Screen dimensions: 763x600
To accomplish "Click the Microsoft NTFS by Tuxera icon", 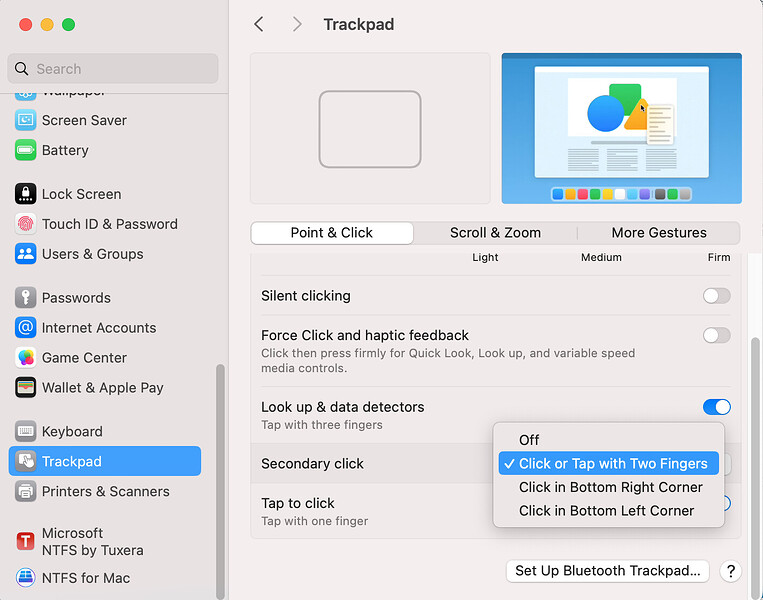I will [x=26, y=541].
